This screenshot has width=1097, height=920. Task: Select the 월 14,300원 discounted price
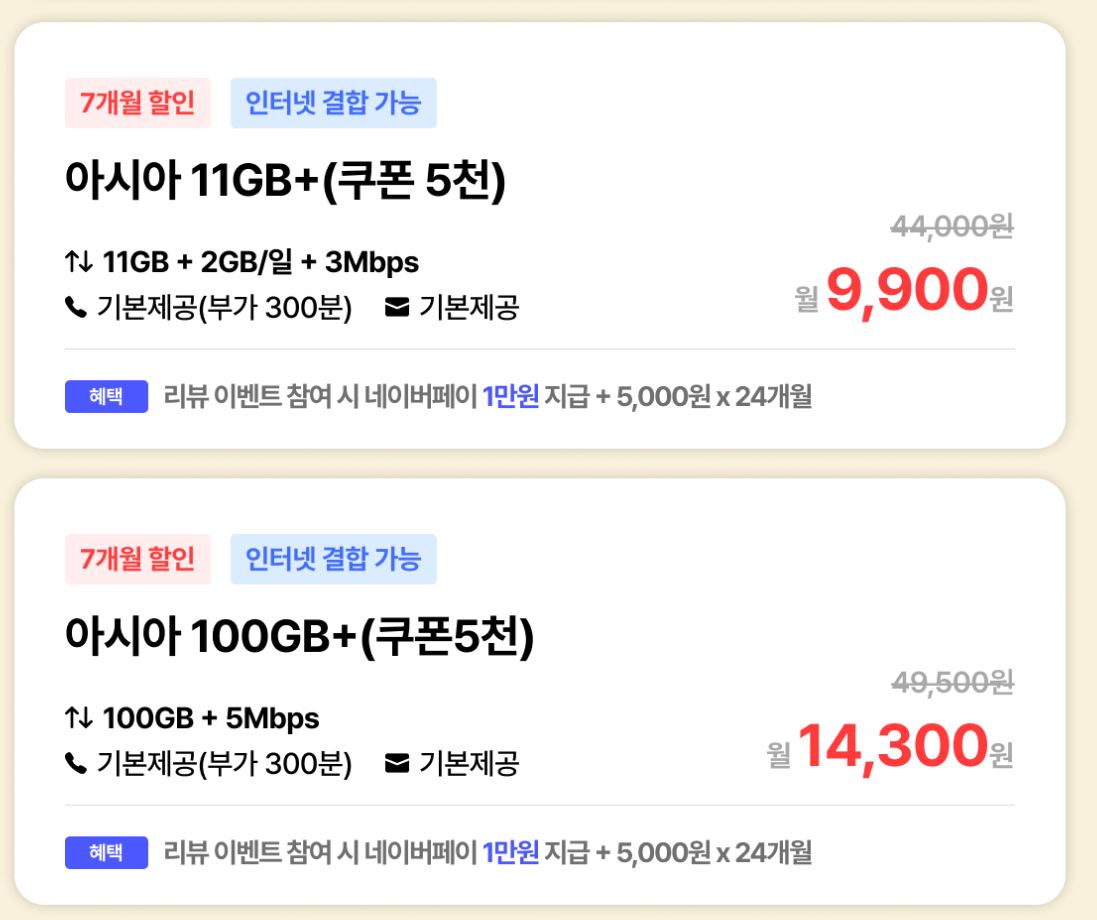(x=889, y=745)
